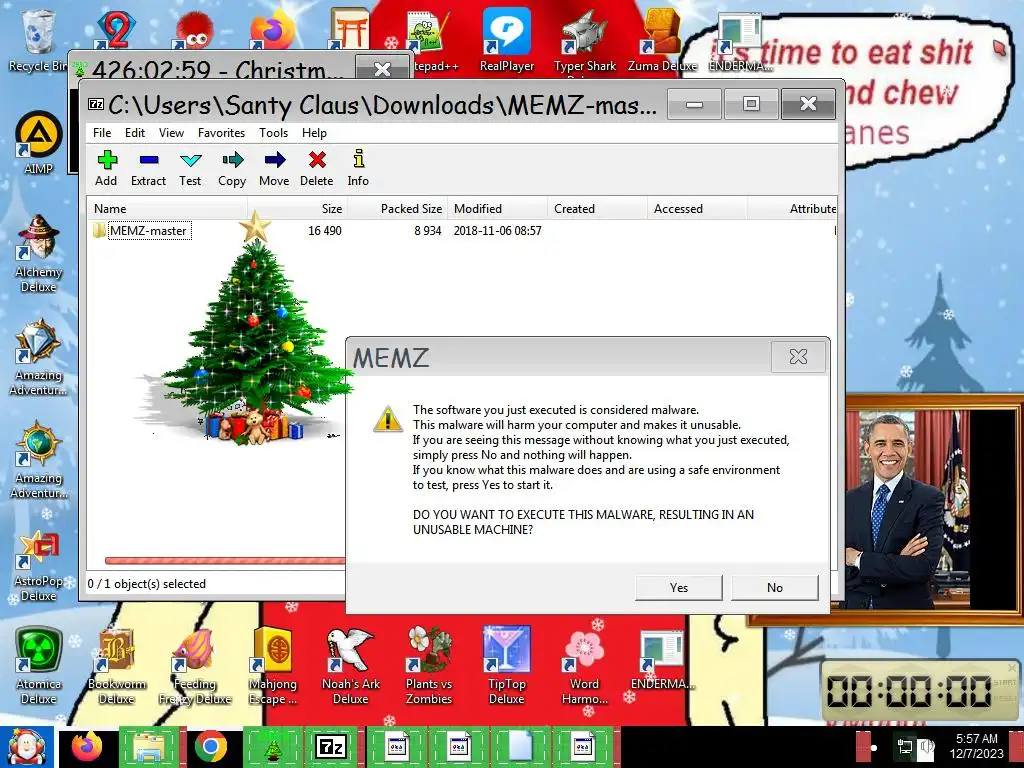
Task: Open the Favorites menu in 7-Zip
Action: click(221, 133)
